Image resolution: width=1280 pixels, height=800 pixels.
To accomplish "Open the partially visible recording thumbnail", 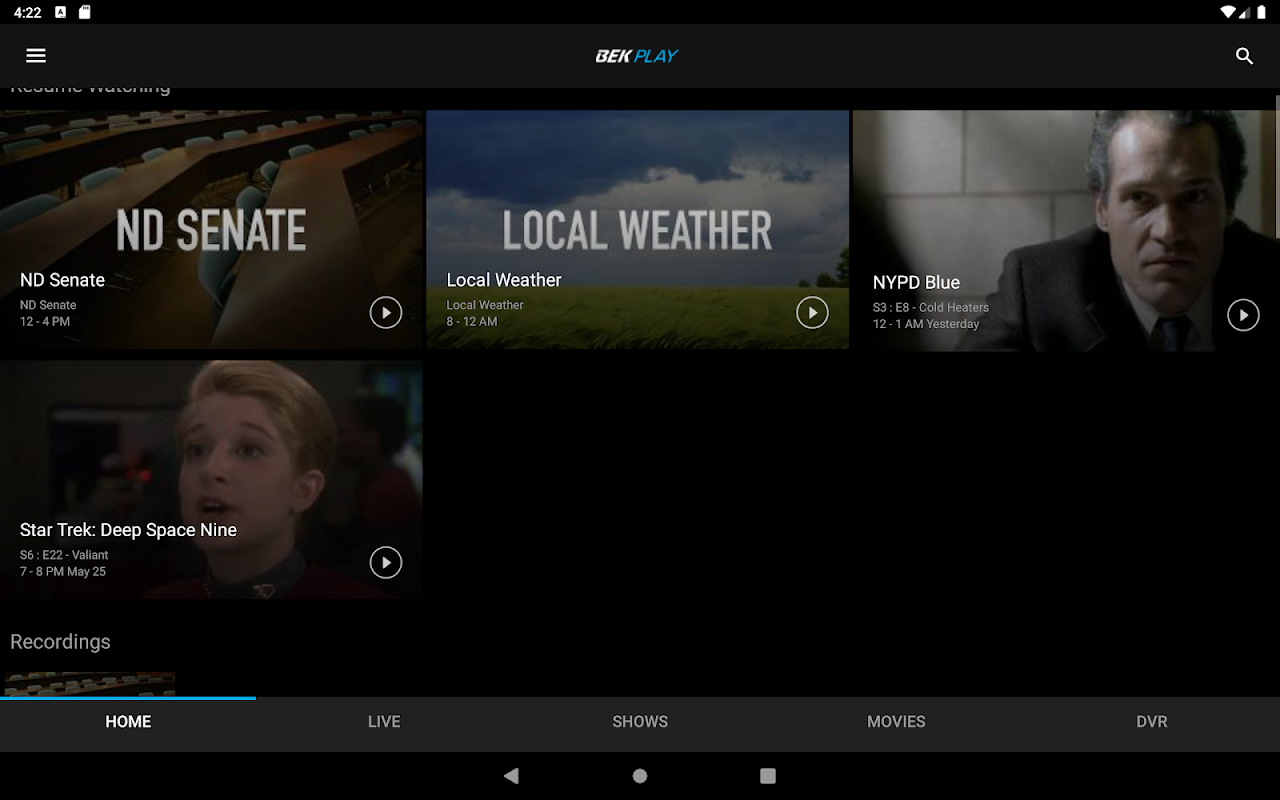I will click(90, 684).
